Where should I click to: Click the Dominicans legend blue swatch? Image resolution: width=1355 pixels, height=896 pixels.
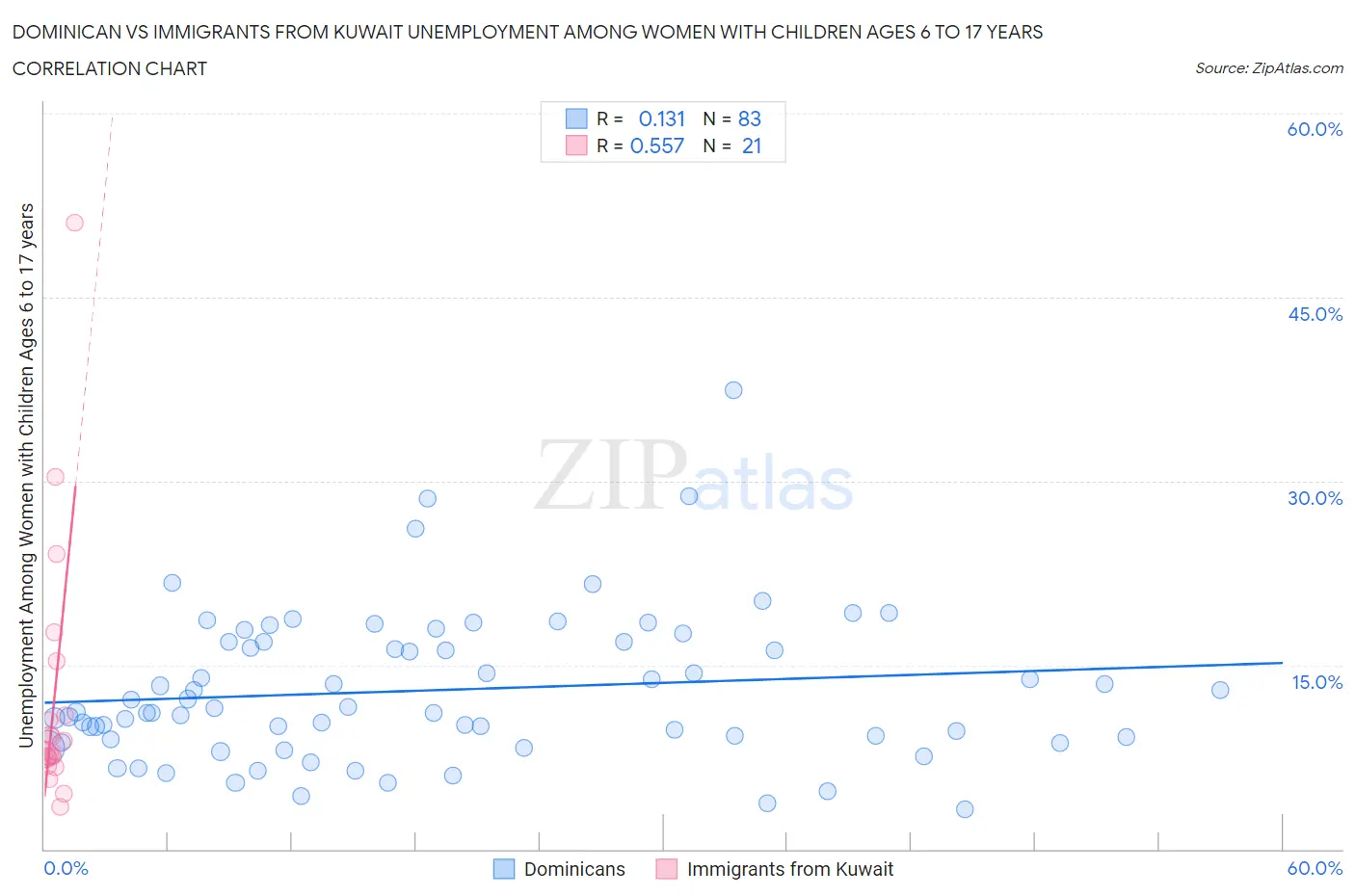(x=504, y=869)
